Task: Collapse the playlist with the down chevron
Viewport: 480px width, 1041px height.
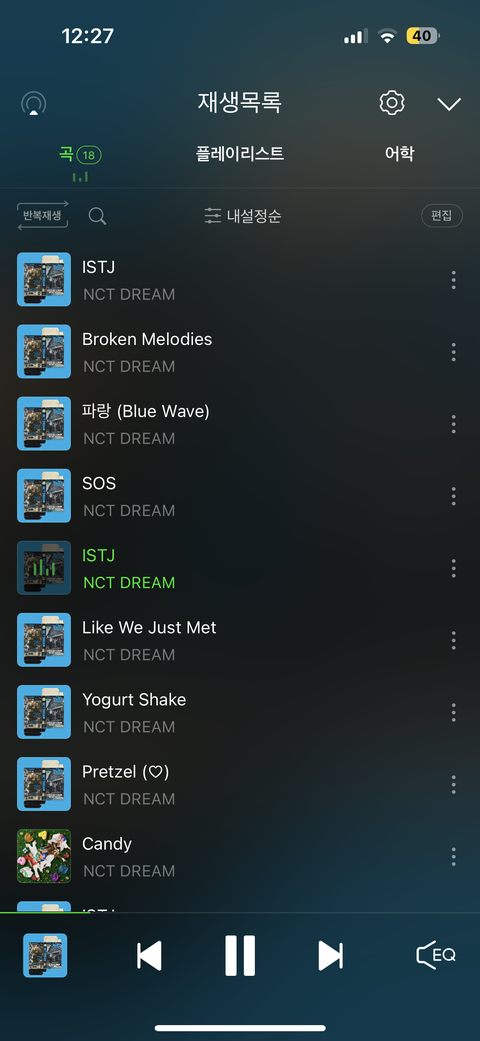Action: pos(449,104)
